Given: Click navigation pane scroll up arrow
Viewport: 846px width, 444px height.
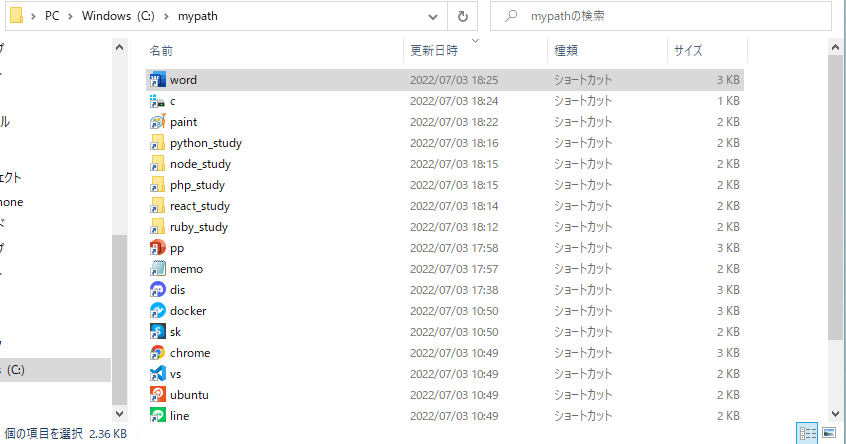Looking at the screenshot, I should tap(119, 47).
